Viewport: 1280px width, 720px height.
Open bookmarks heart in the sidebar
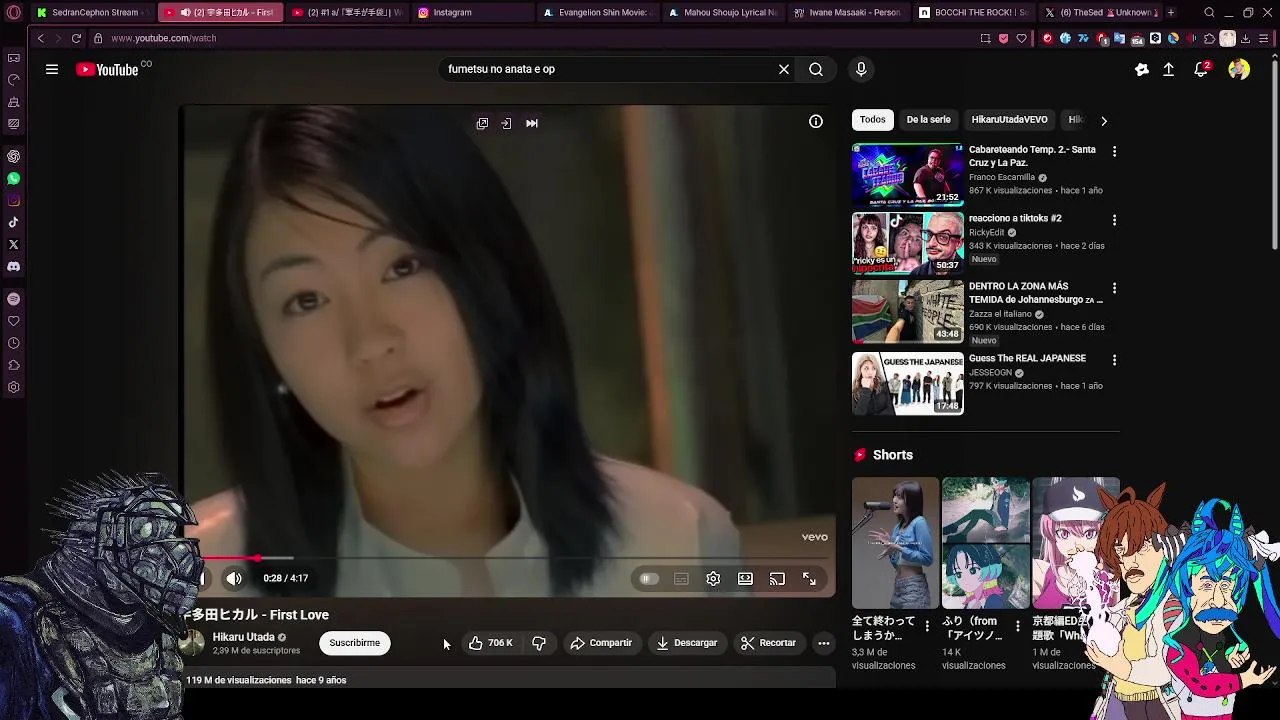click(x=13, y=321)
